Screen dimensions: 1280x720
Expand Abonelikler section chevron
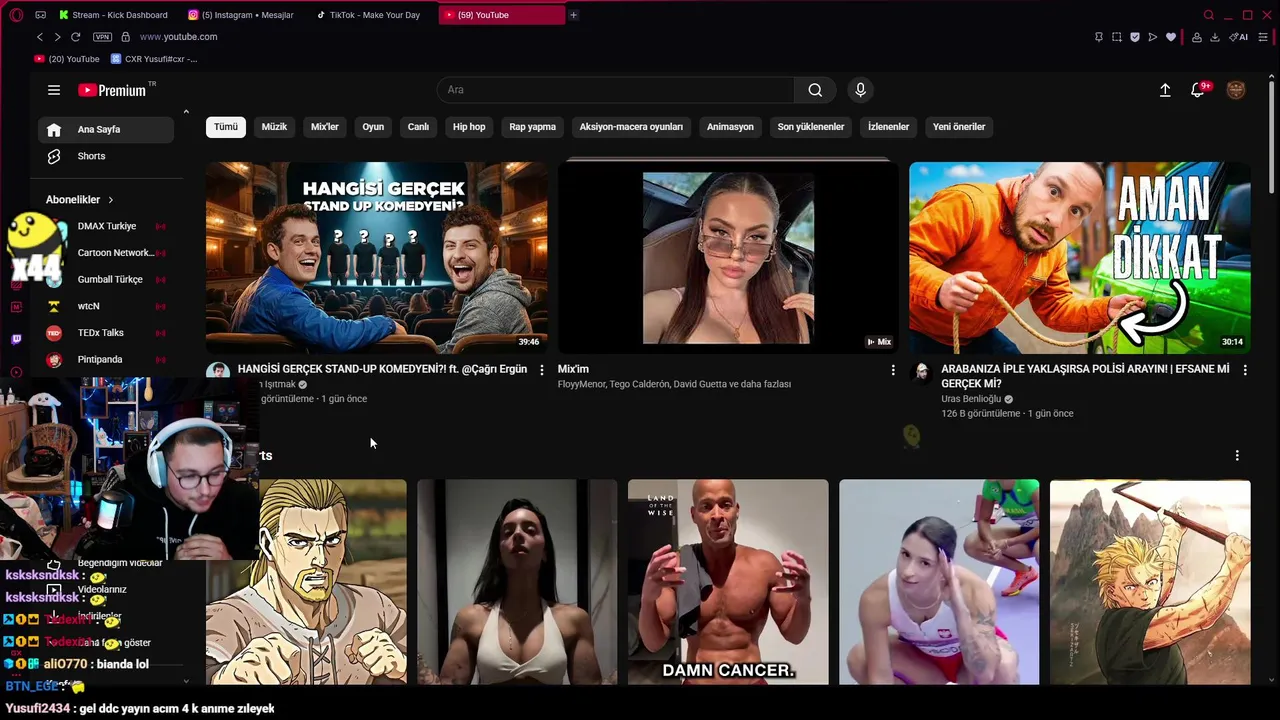point(110,200)
